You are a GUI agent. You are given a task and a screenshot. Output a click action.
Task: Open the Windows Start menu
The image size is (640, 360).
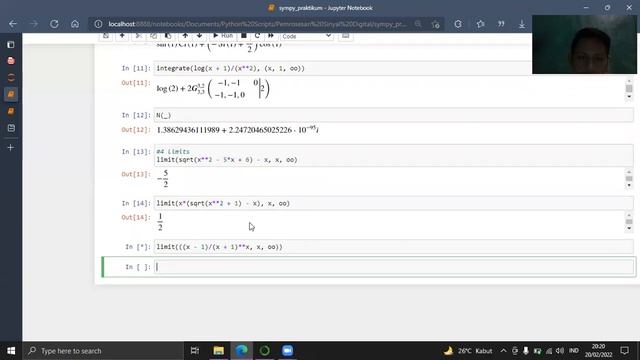[11, 351]
